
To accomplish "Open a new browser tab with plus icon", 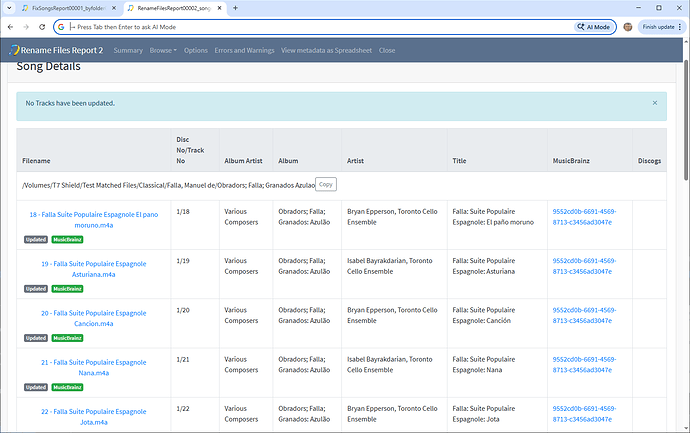I will tap(235, 8).
